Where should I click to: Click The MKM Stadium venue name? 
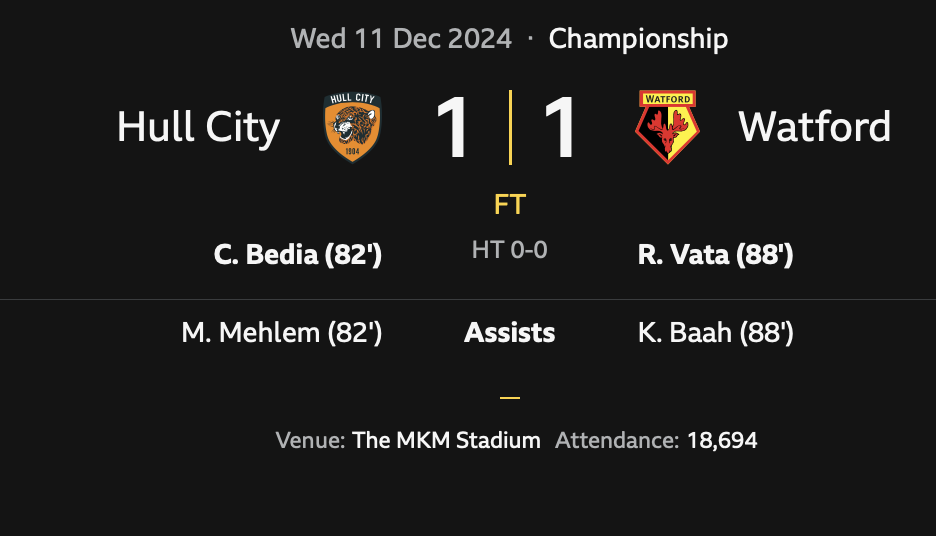[x=446, y=440]
